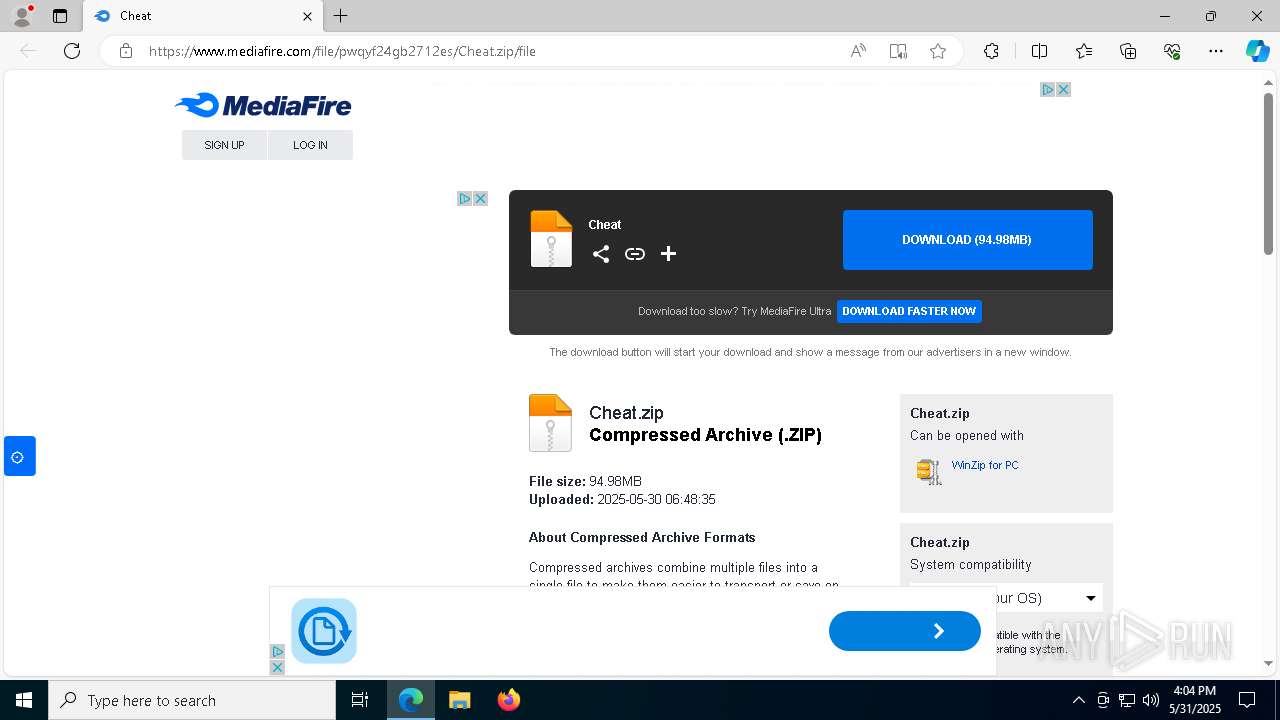
Task: Click the Cheat.zip archive icon beside file description
Action: pos(550,423)
